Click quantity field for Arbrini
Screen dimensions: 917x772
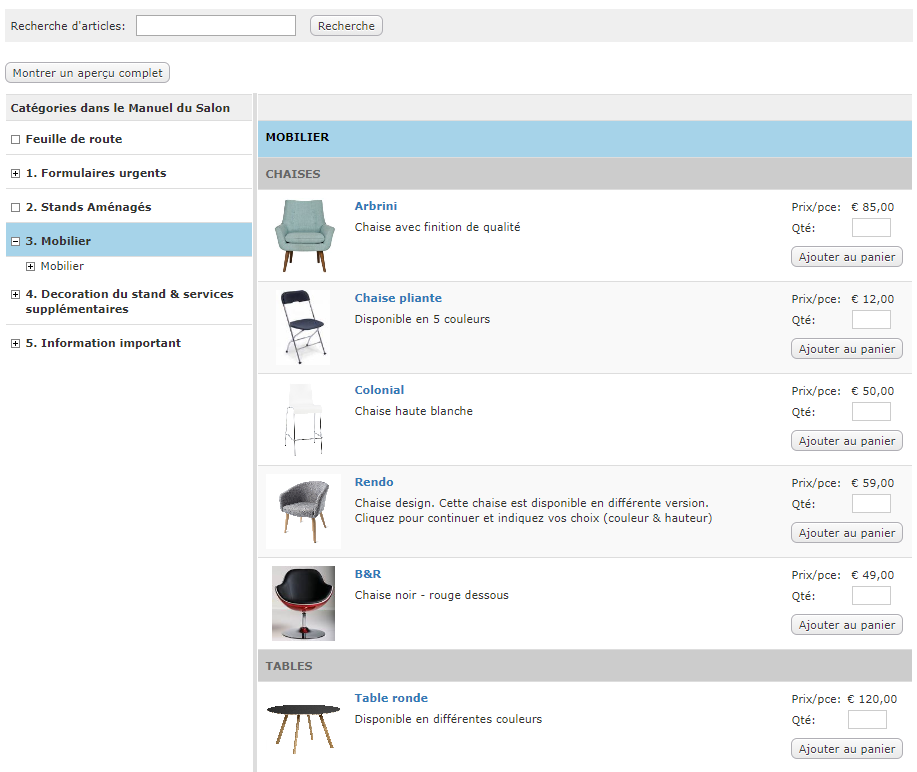tap(871, 228)
